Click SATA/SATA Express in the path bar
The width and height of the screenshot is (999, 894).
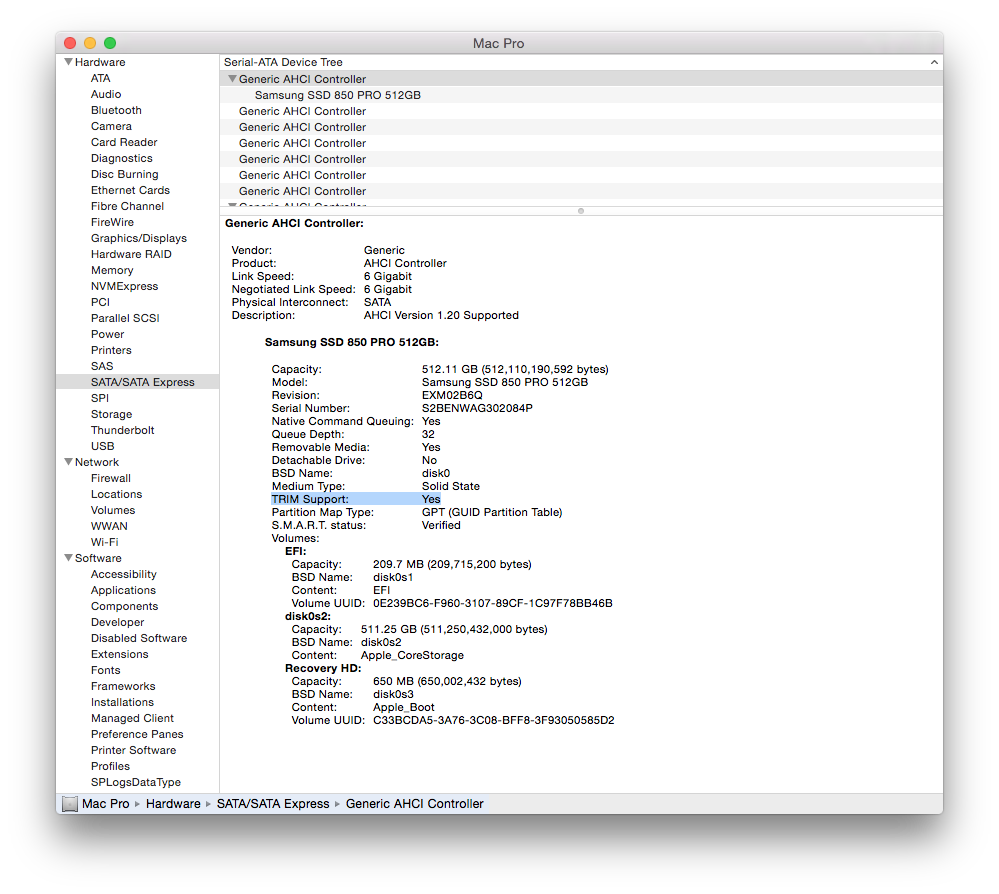point(273,804)
